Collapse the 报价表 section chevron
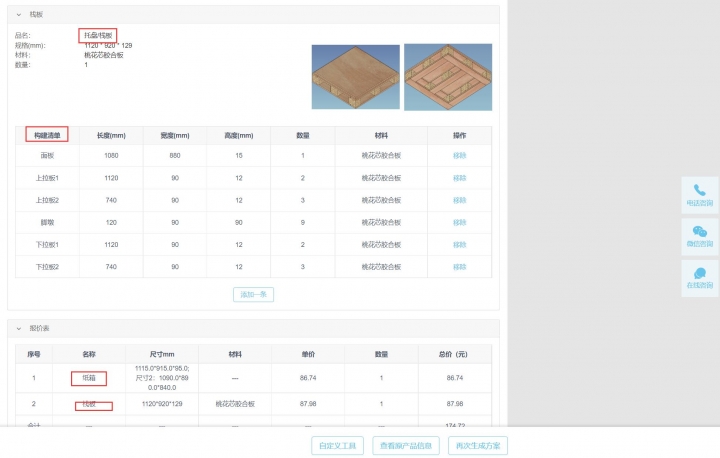The image size is (720, 458). 18,328
